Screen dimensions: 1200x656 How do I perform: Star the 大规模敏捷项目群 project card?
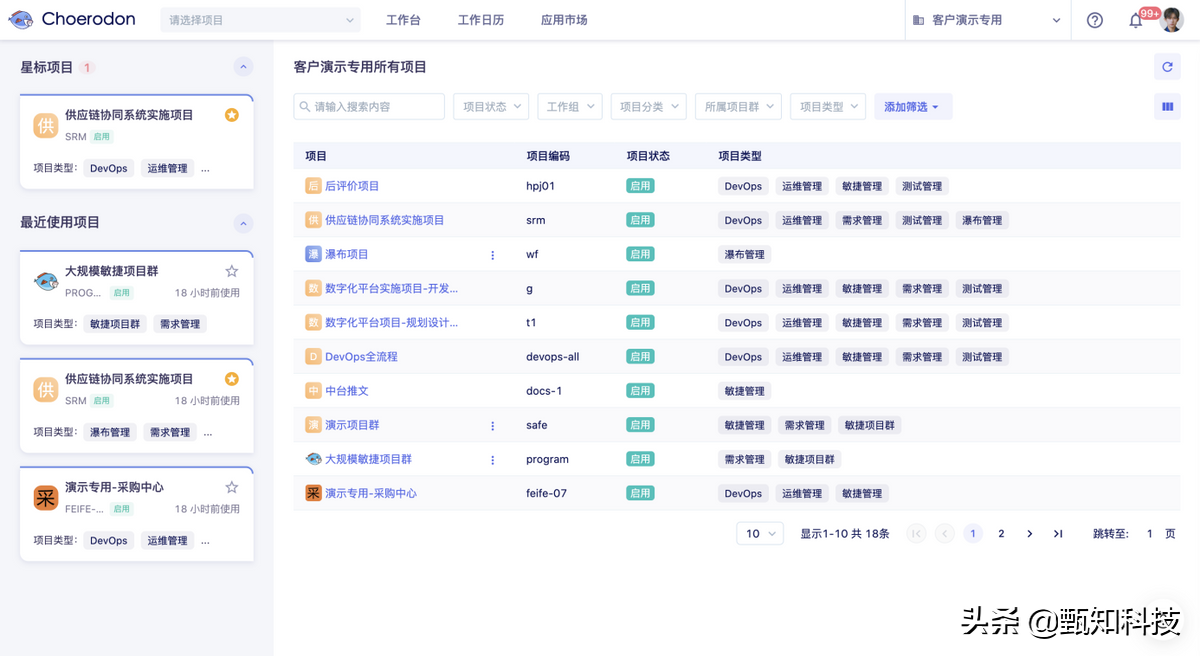(x=231, y=270)
